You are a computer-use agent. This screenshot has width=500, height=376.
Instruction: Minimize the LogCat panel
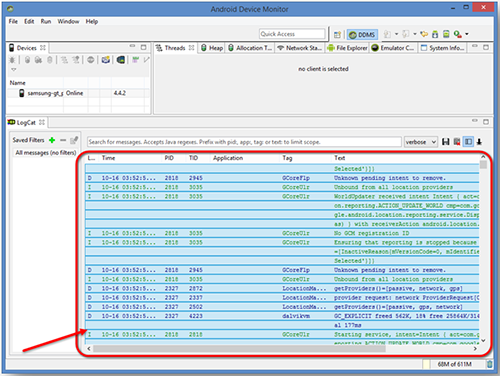point(475,121)
